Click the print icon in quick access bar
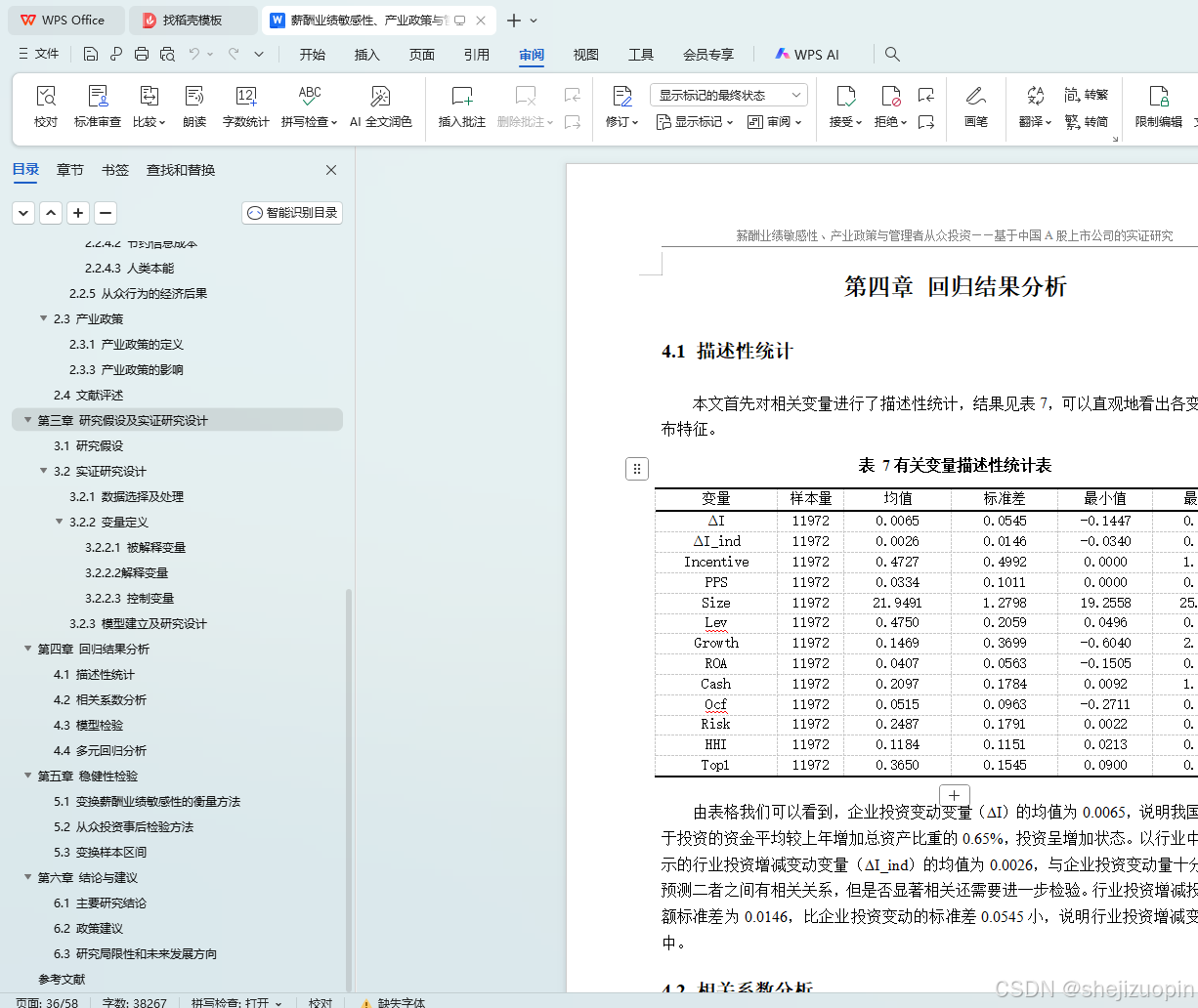Viewport: 1198px width, 1008px height. [142, 55]
